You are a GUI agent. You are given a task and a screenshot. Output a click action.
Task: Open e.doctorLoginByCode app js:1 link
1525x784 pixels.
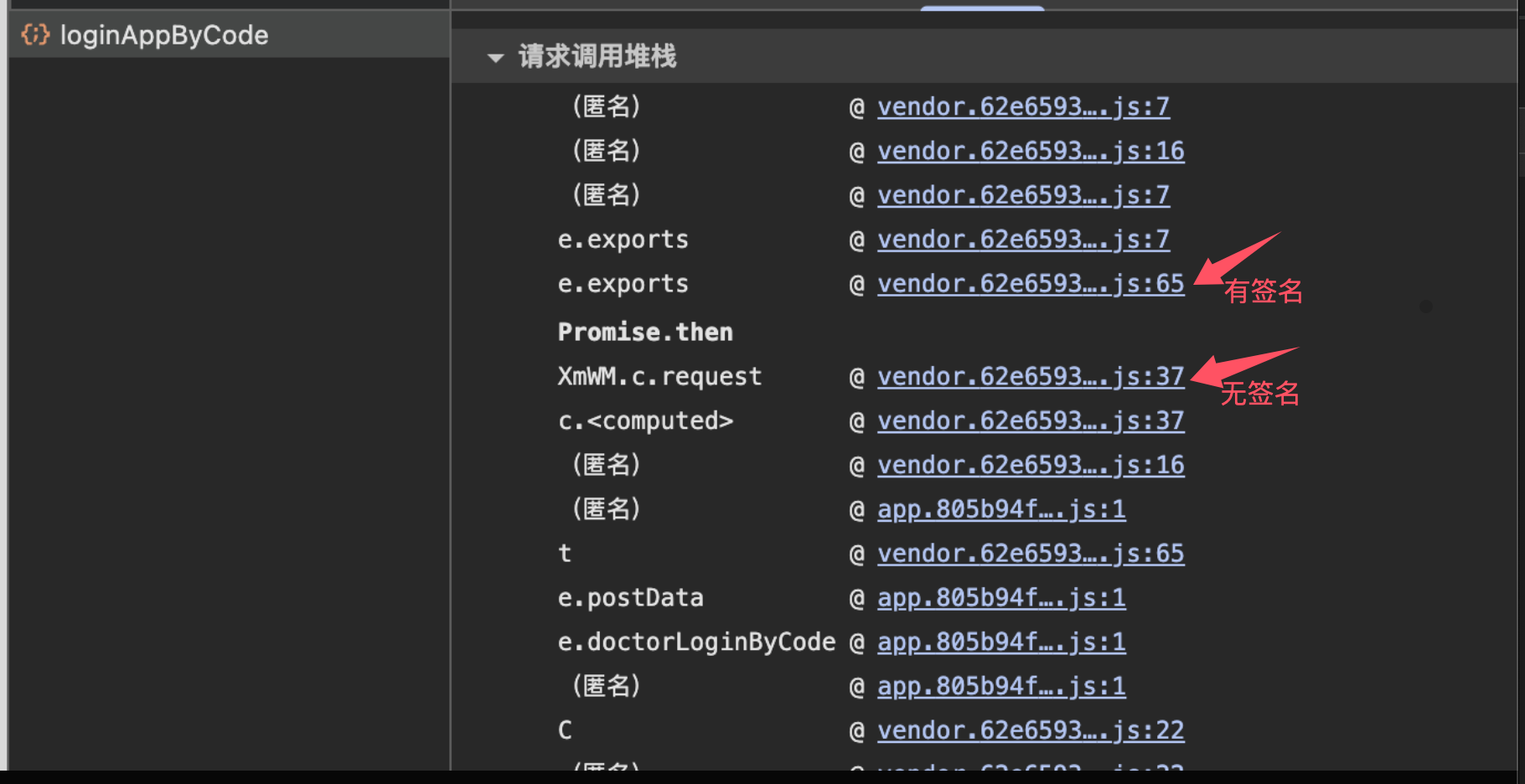(x=1000, y=643)
